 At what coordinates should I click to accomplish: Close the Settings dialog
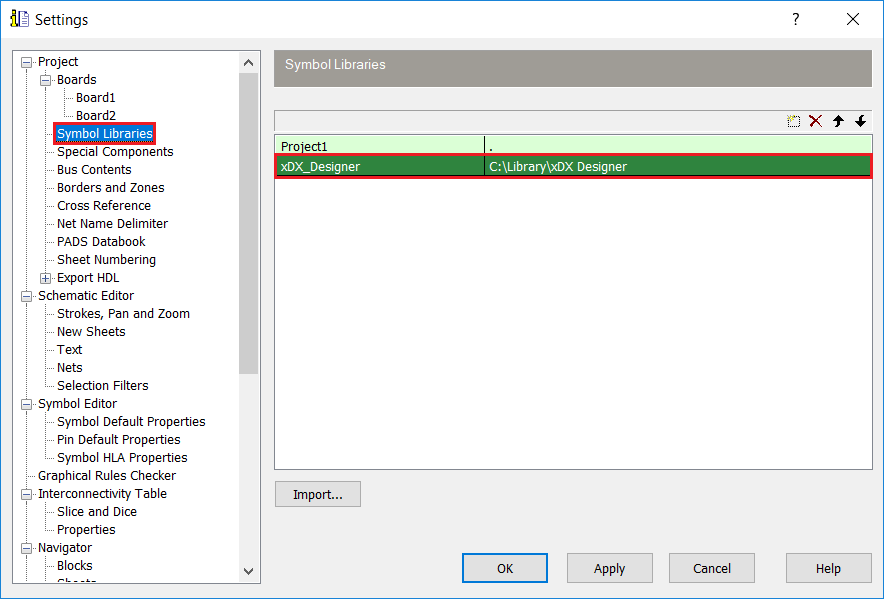(x=852, y=19)
